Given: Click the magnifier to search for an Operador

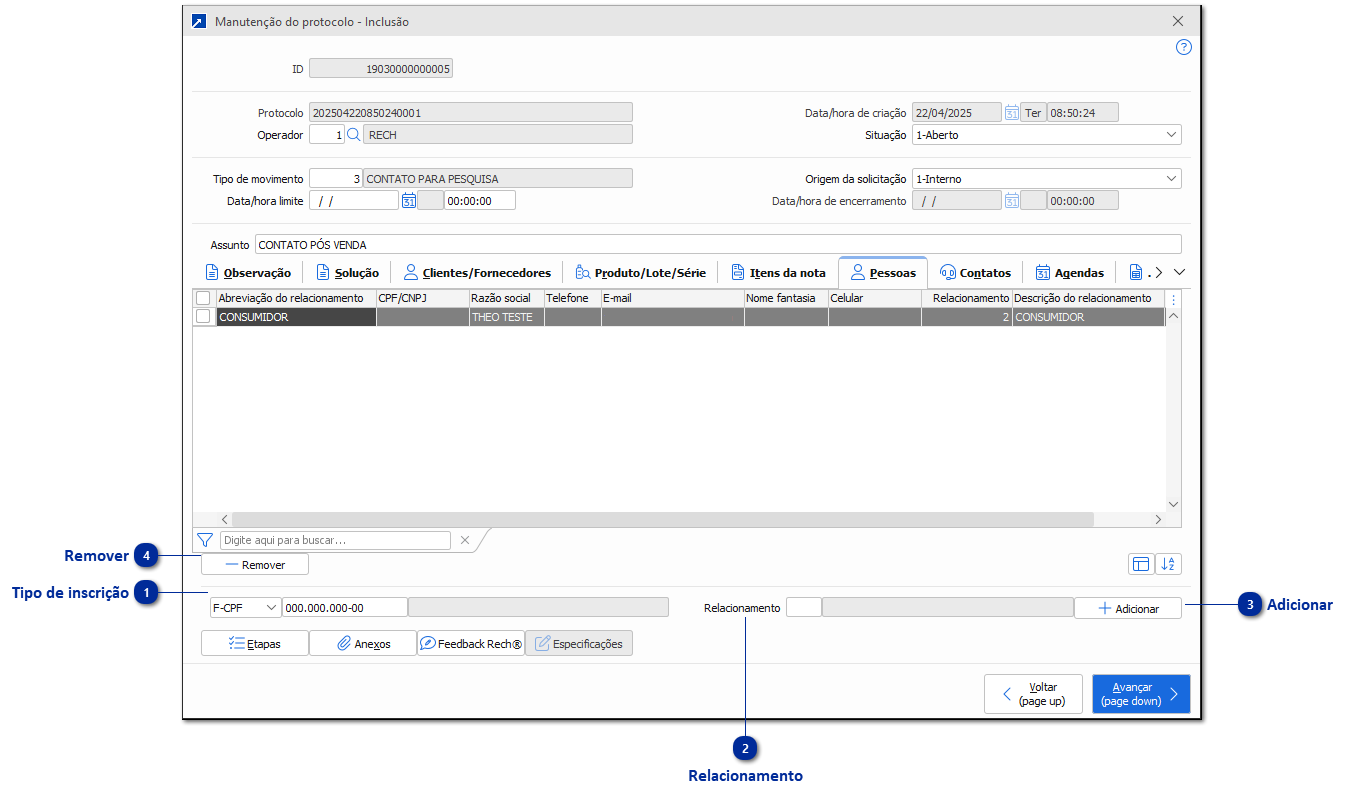Looking at the screenshot, I should (x=353, y=134).
